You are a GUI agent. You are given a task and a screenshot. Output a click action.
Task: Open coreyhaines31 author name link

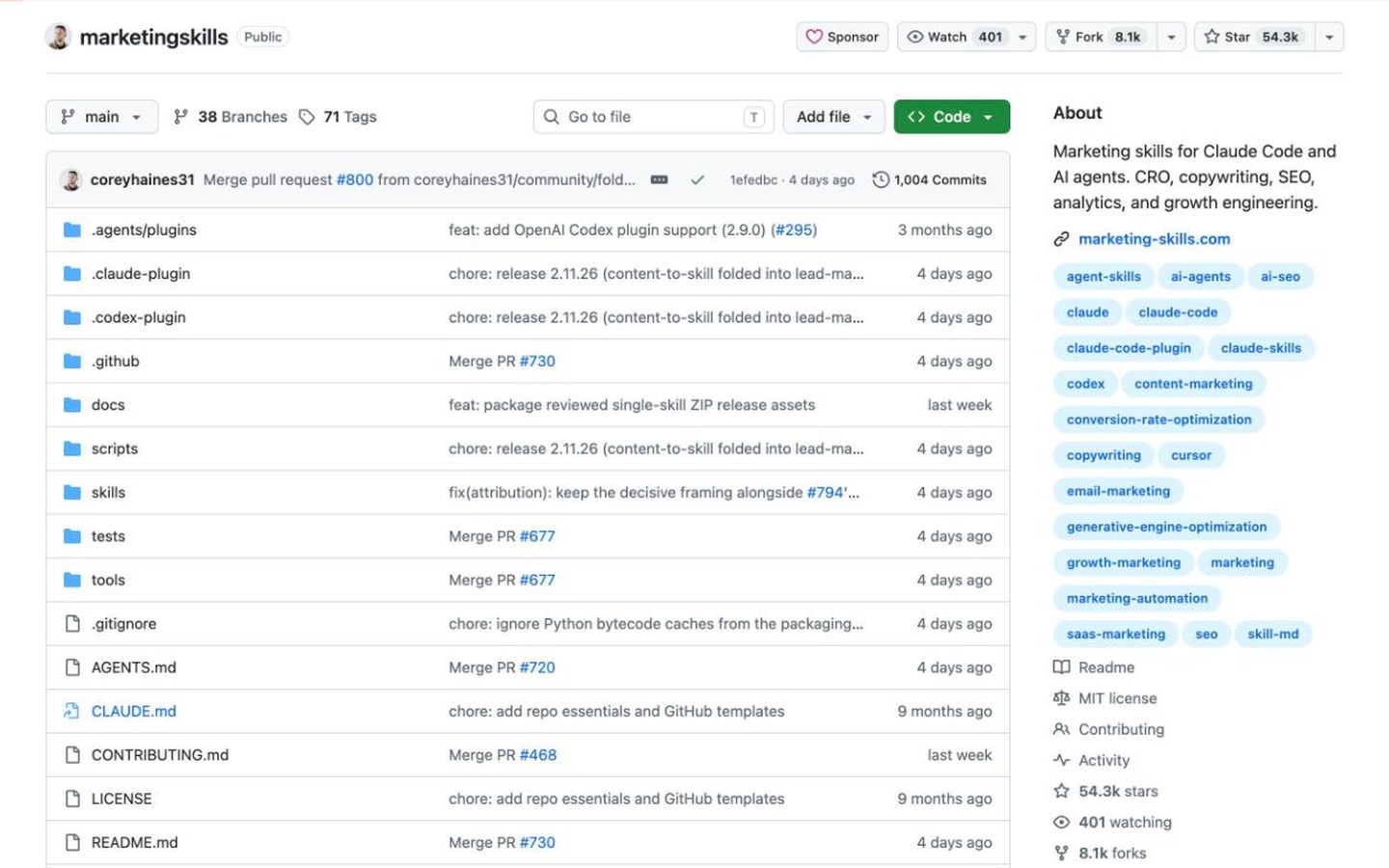point(143,179)
